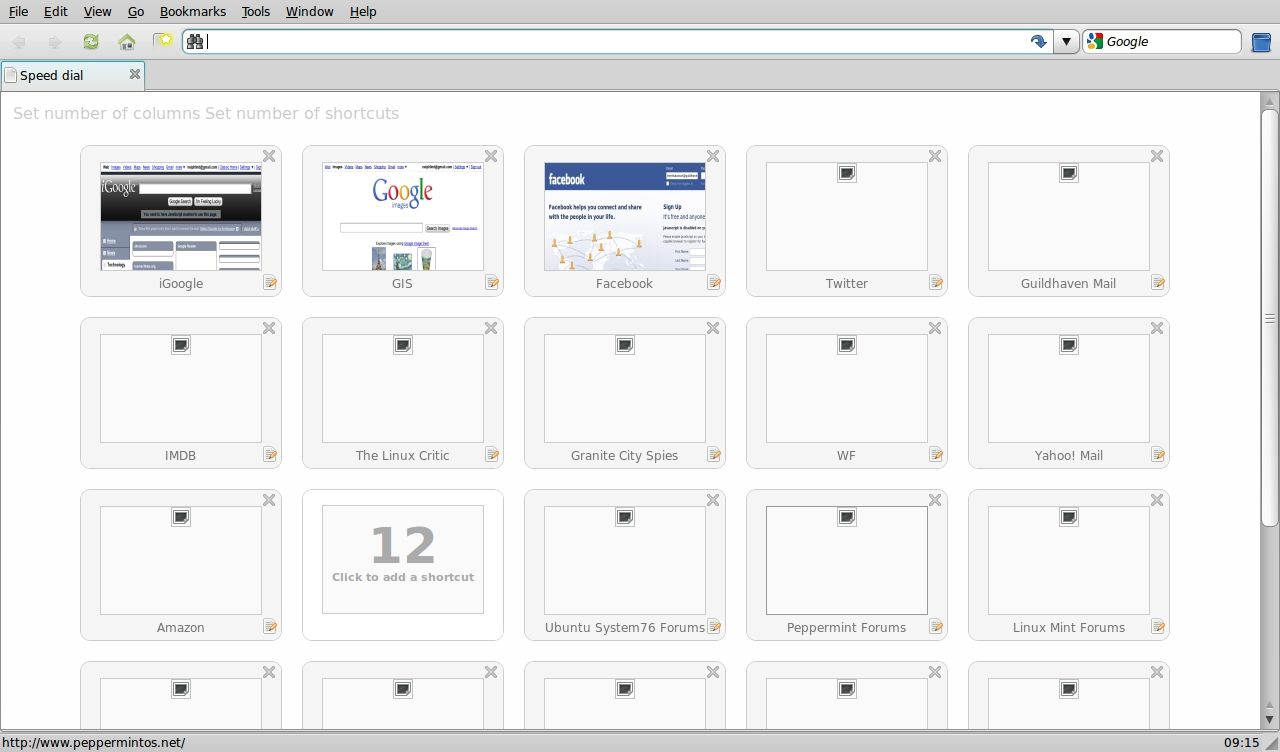Edit the iGoogle shortcut title

tap(270, 283)
